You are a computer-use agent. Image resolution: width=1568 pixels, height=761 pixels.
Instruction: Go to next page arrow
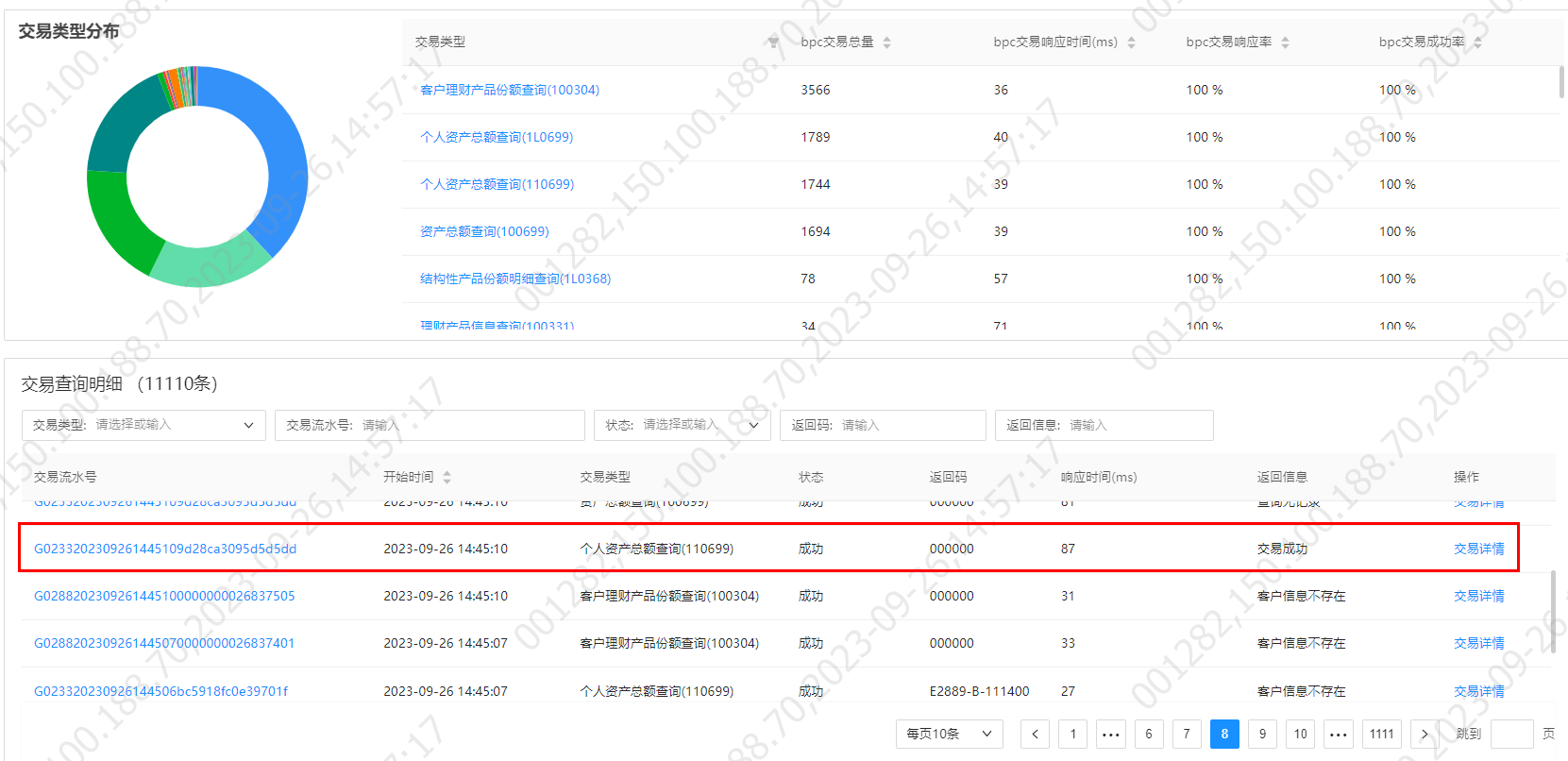point(1425,734)
